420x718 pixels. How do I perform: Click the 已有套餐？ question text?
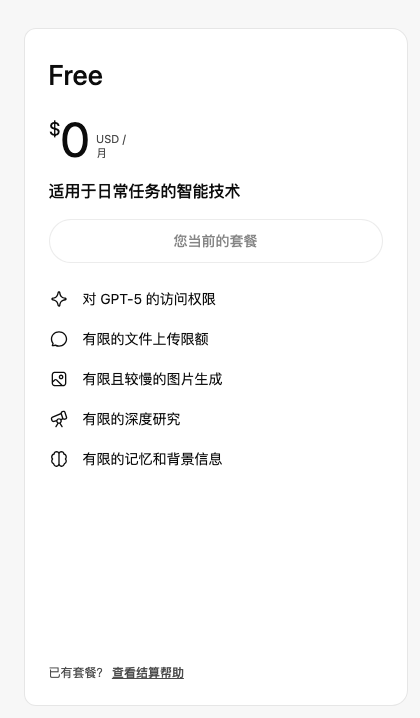tap(76, 673)
